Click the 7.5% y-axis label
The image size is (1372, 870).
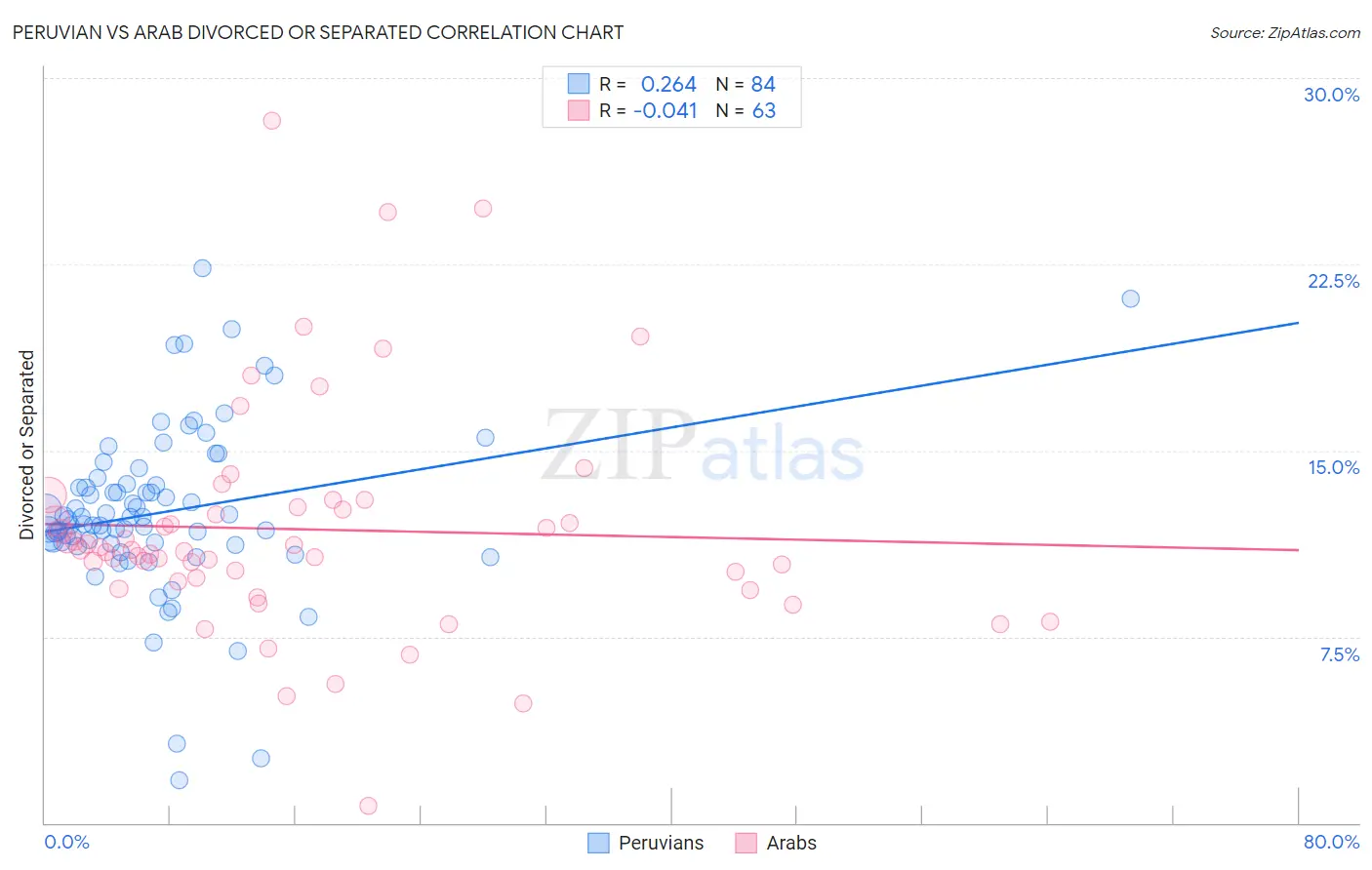[1339, 654]
